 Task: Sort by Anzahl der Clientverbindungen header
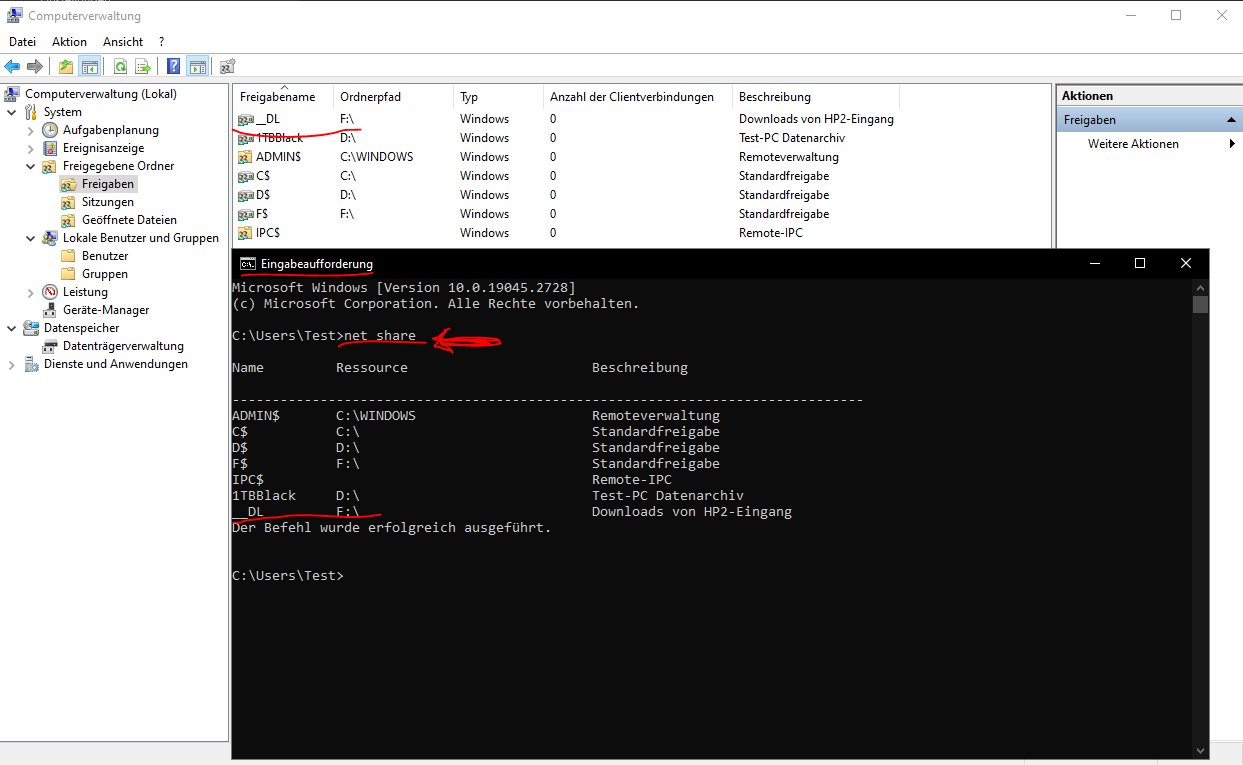point(637,97)
